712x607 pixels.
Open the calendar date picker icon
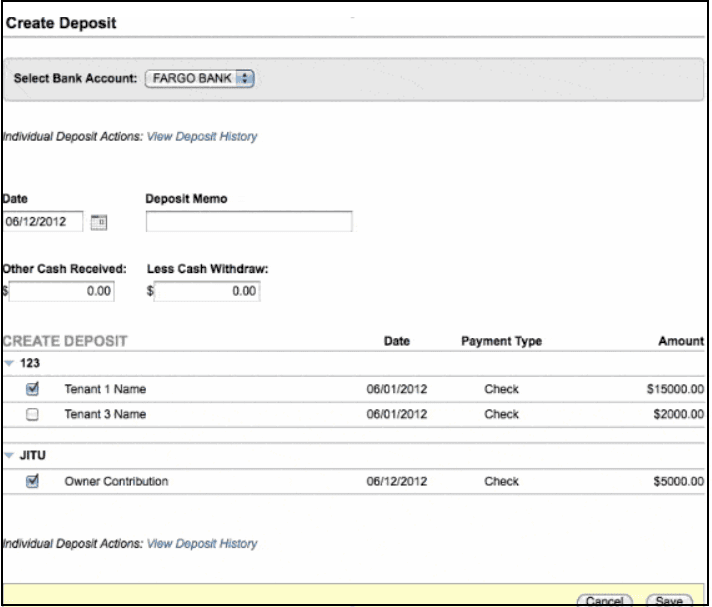pyautogui.click(x=98, y=222)
